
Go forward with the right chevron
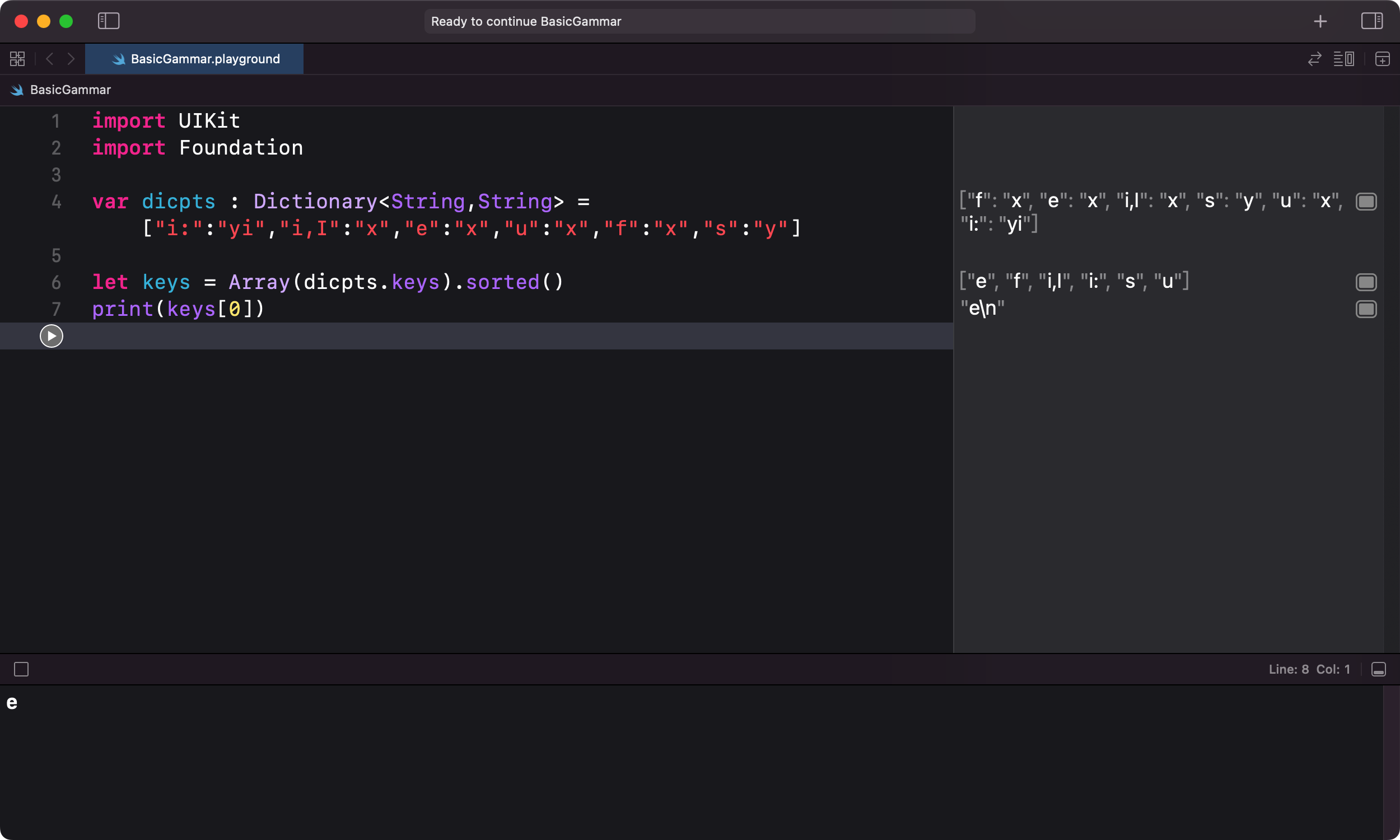tap(71, 59)
